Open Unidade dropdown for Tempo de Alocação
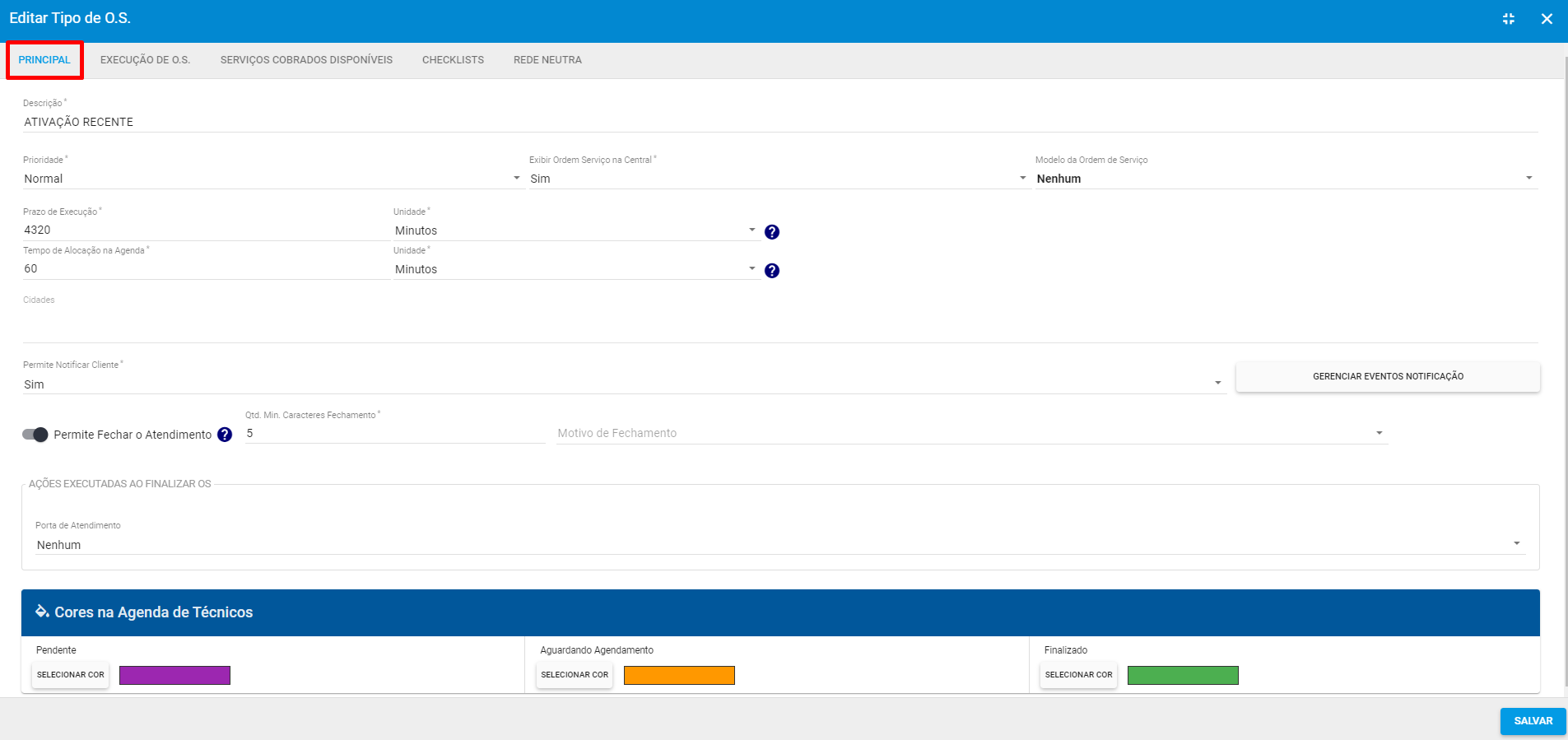The height and width of the screenshot is (740, 1568). pos(575,269)
